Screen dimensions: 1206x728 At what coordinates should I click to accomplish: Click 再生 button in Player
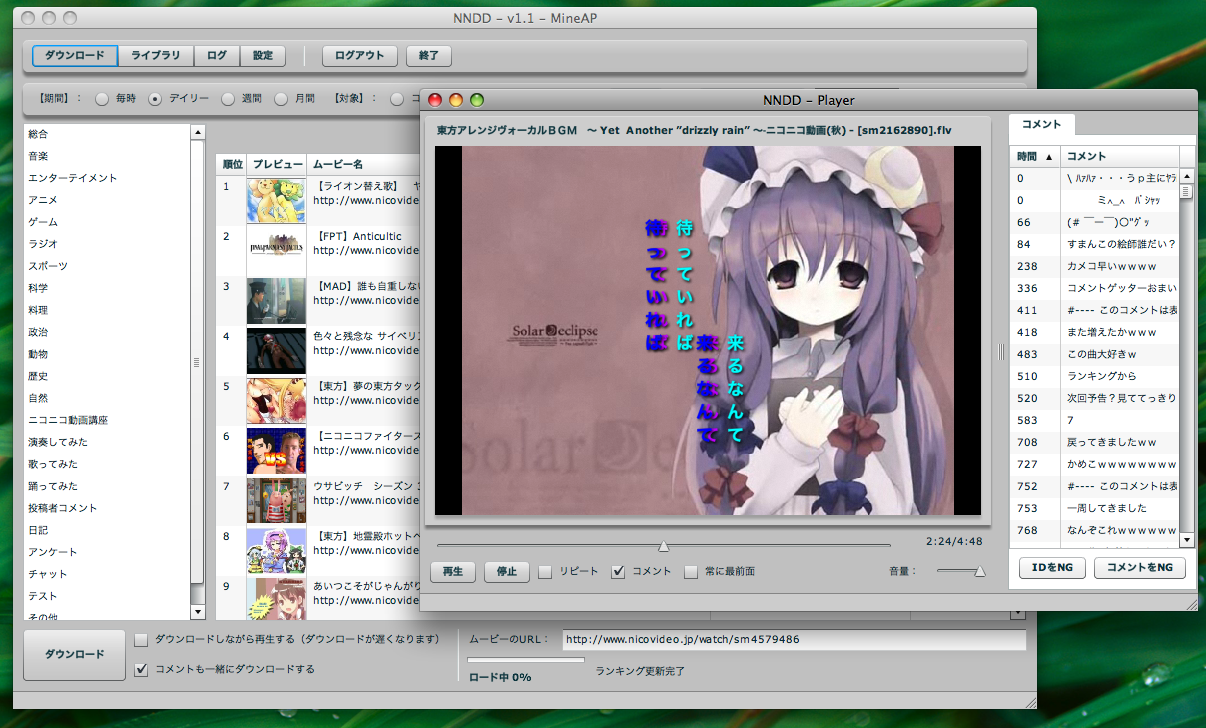click(x=453, y=572)
